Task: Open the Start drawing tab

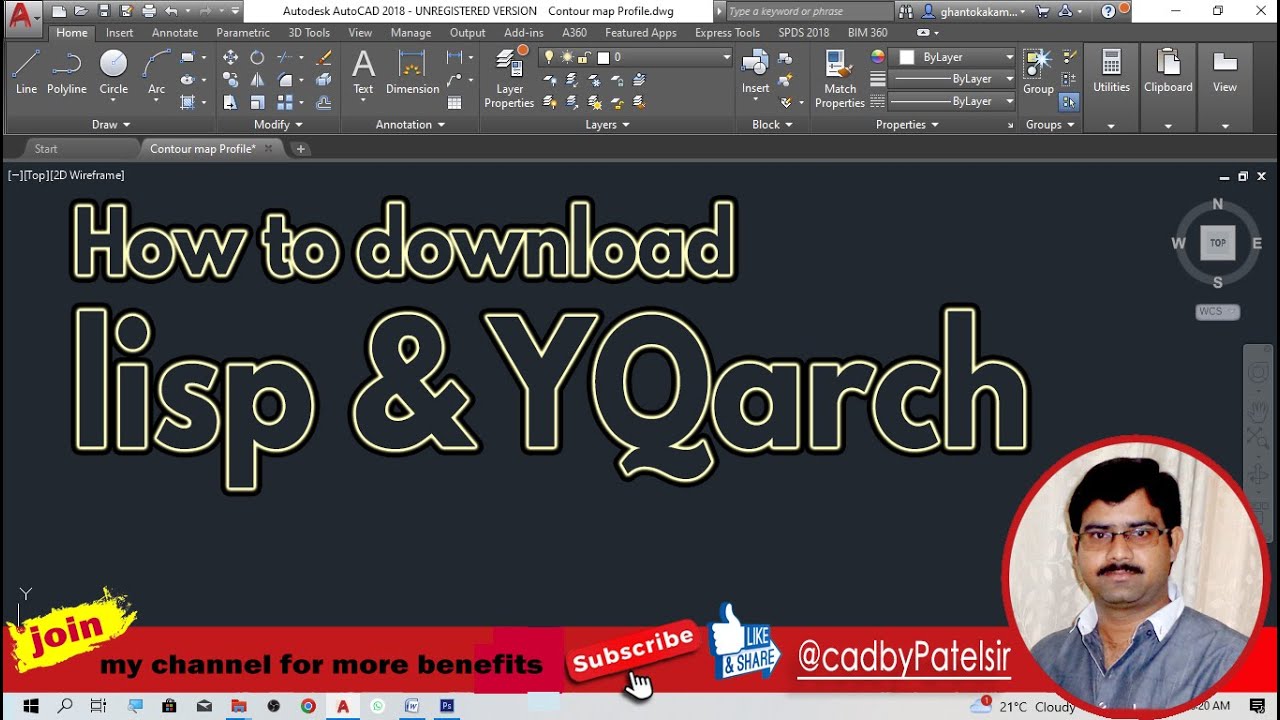Action: click(x=46, y=149)
